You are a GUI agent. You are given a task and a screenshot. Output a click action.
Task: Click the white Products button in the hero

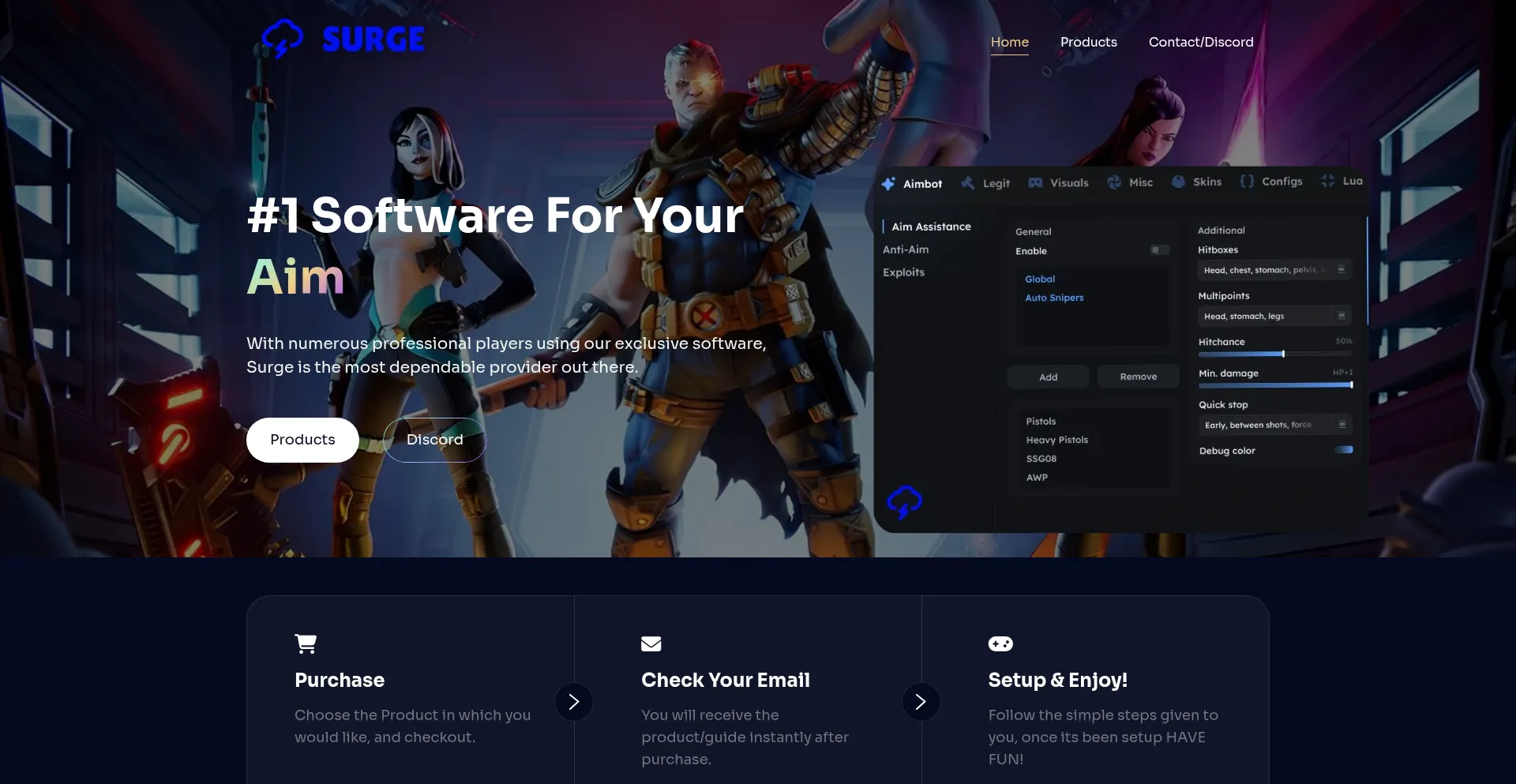click(x=302, y=440)
